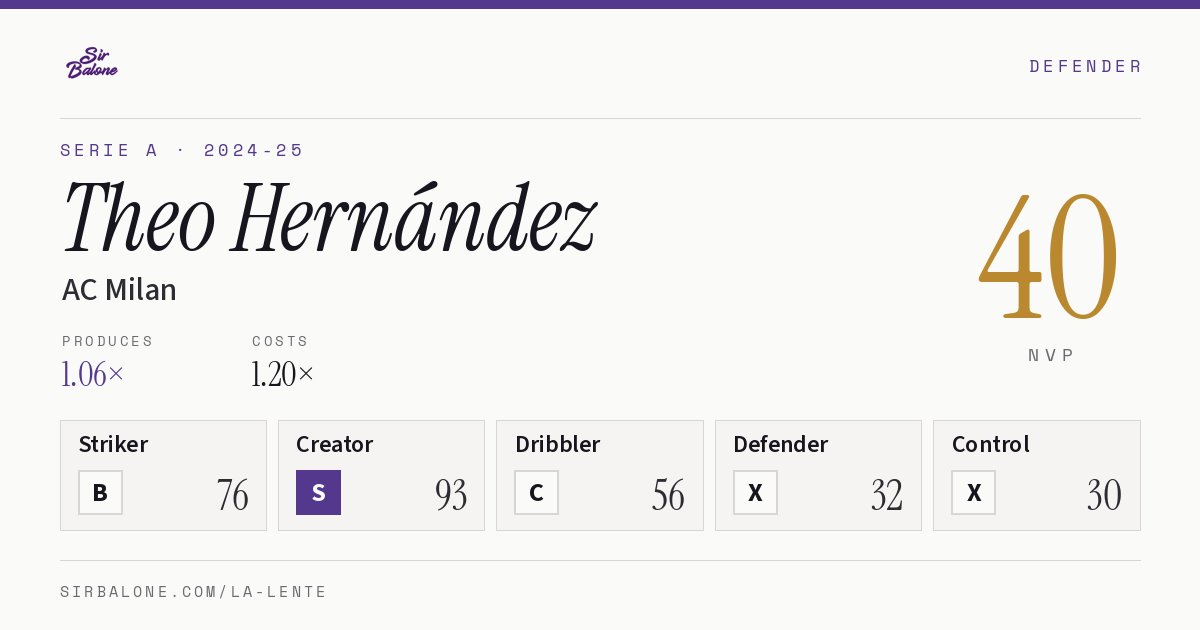1200x630 pixels.
Task: Click the Creator score 93
Action: [451, 495]
